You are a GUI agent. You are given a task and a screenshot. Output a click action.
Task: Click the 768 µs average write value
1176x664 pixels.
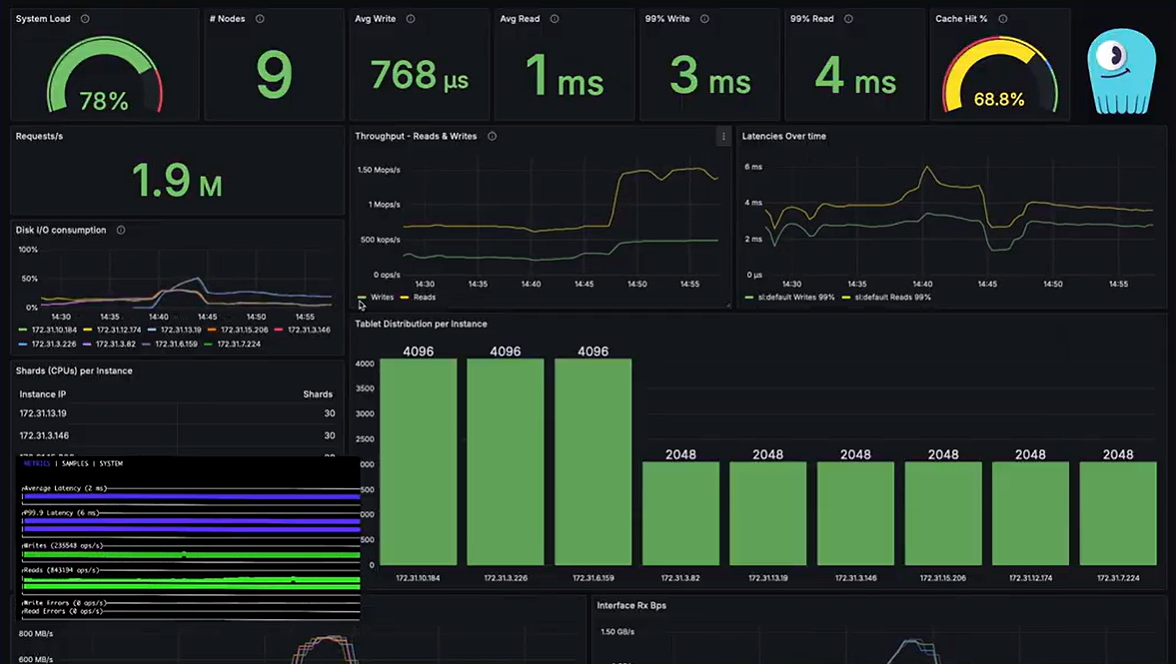419,75
